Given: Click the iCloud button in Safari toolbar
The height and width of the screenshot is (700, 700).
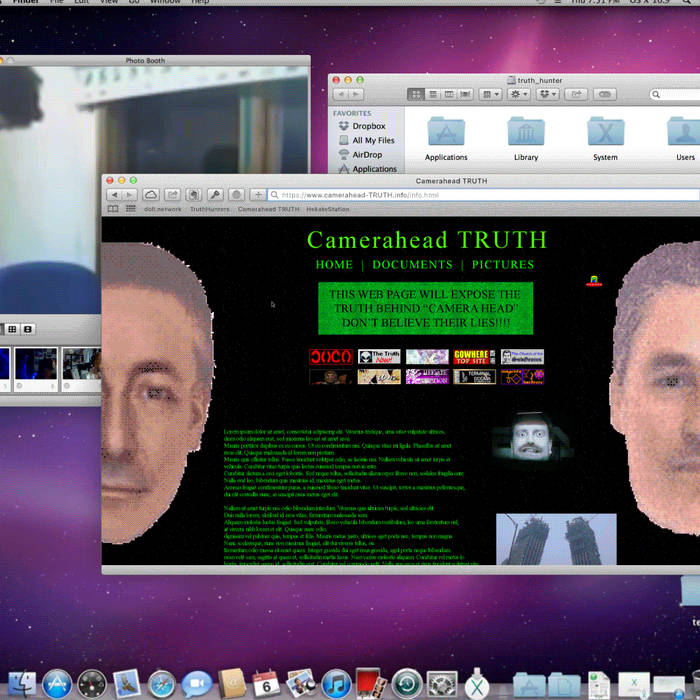Looking at the screenshot, I should (151, 194).
